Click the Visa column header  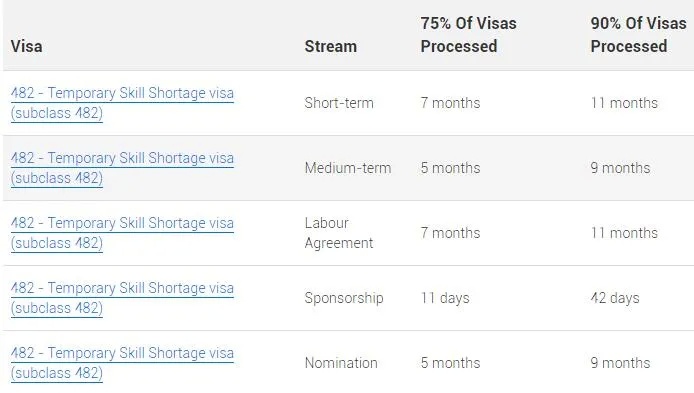coord(27,46)
